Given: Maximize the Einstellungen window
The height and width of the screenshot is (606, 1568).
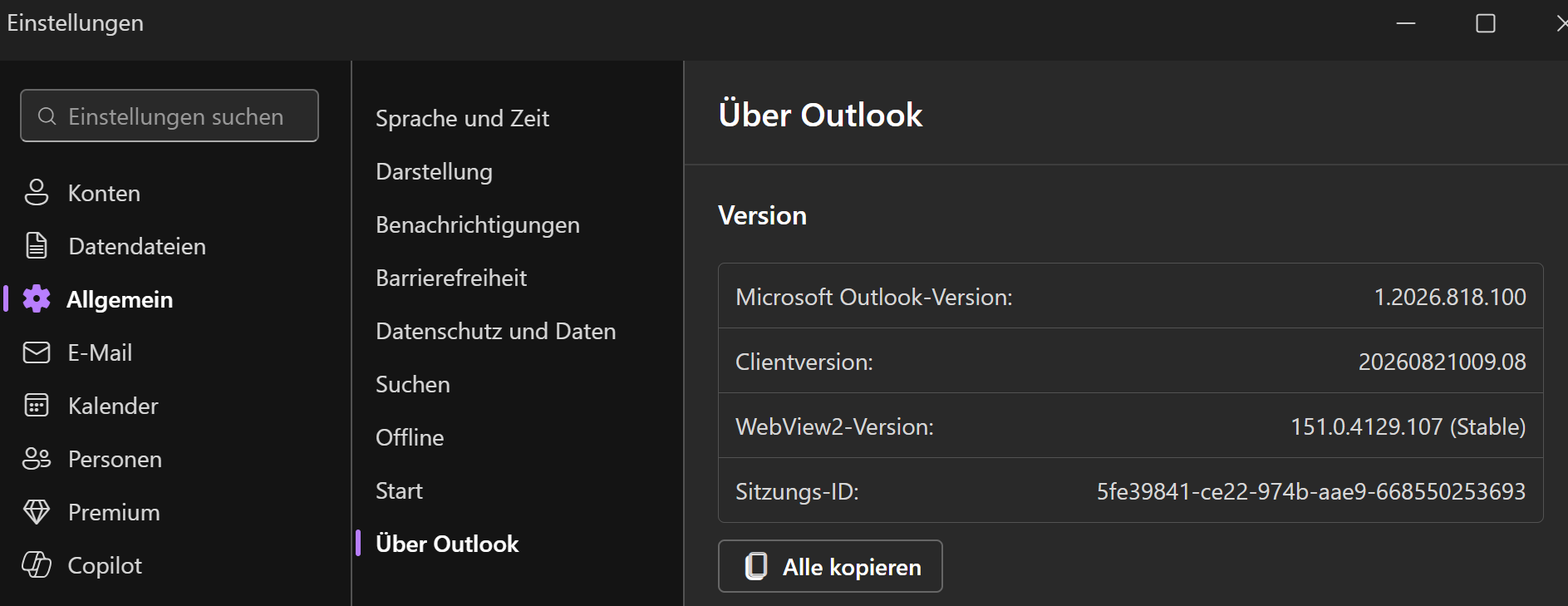Looking at the screenshot, I should pos(1486,23).
